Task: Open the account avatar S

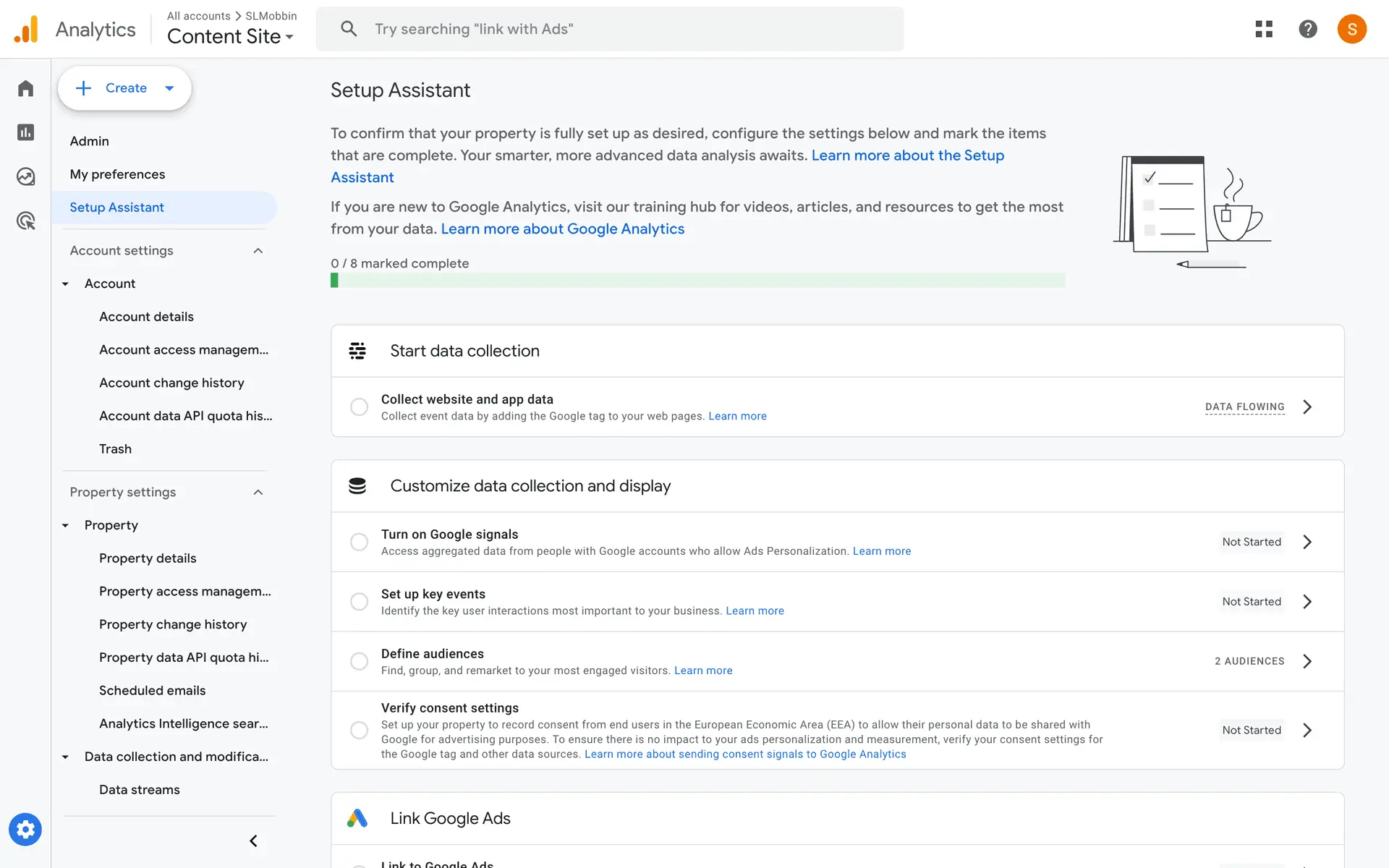Action: coord(1351,29)
